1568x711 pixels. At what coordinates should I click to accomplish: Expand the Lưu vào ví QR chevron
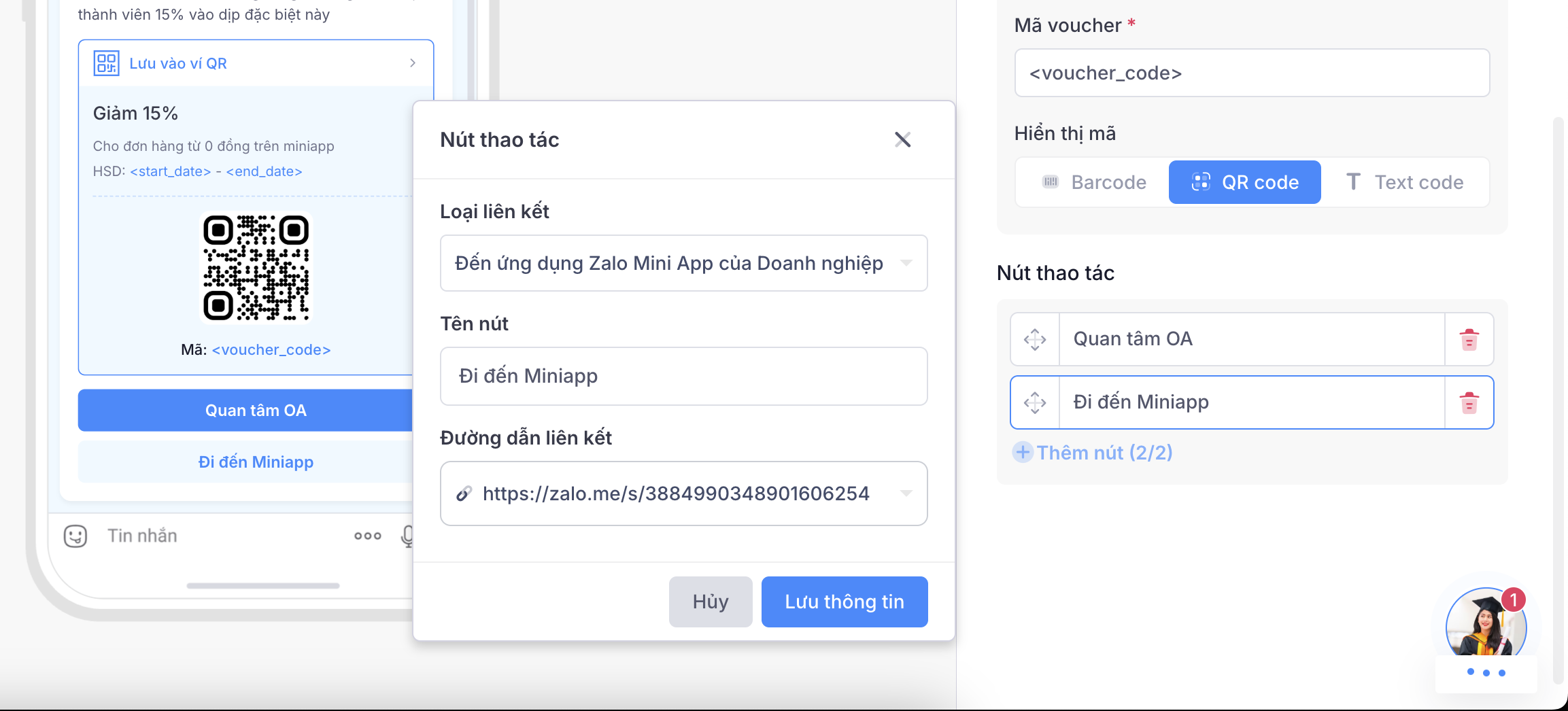[412, 63]
